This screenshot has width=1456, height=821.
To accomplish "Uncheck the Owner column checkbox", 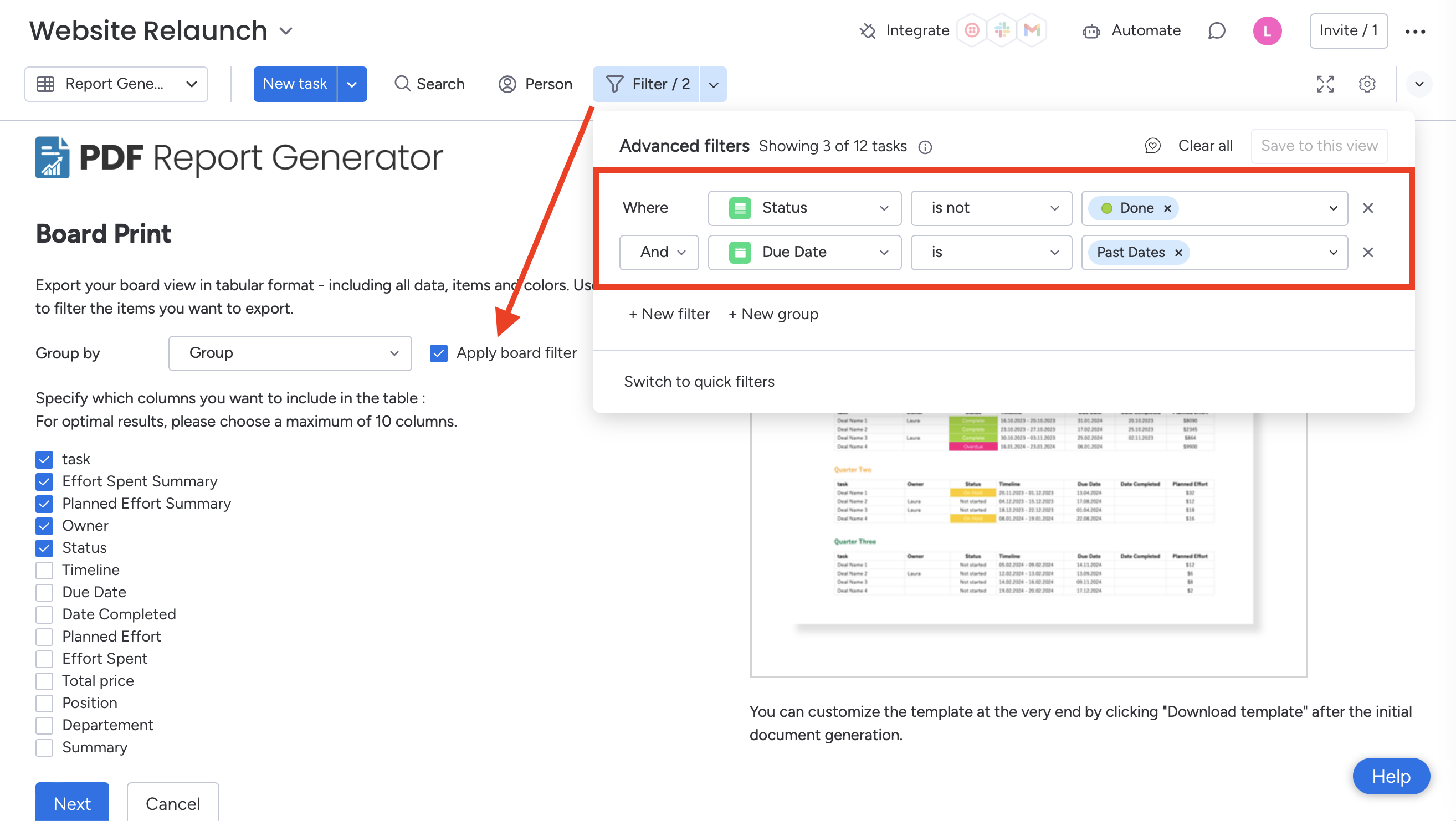I will click(44, 526).
